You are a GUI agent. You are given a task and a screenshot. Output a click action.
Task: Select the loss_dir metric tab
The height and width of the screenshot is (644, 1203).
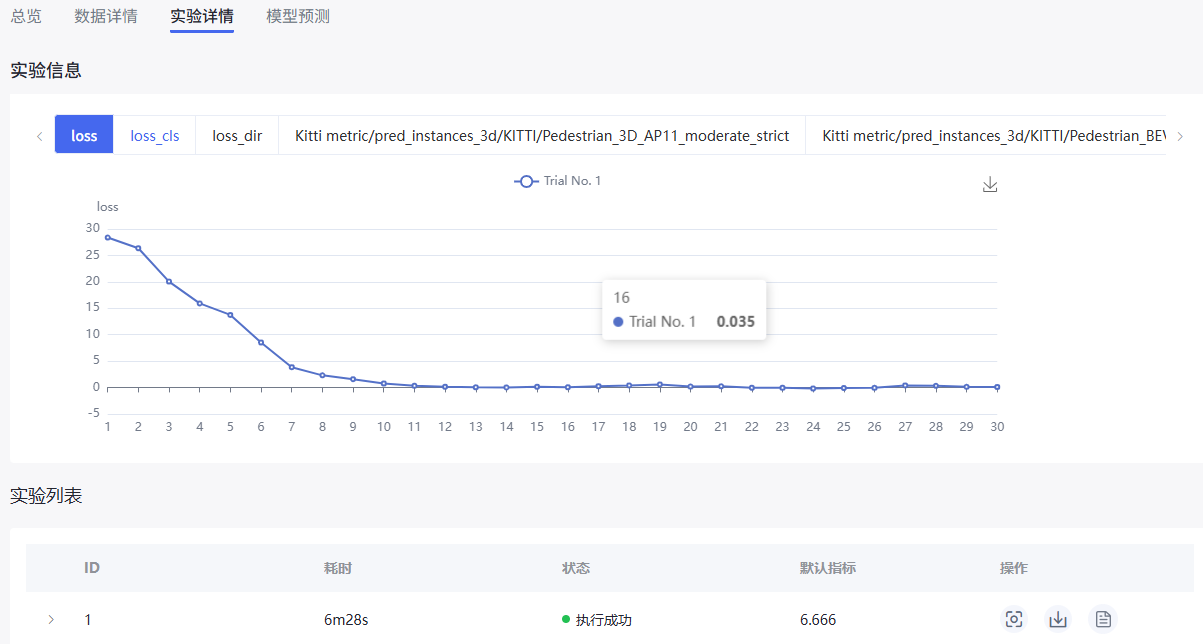tap(237, 135)
